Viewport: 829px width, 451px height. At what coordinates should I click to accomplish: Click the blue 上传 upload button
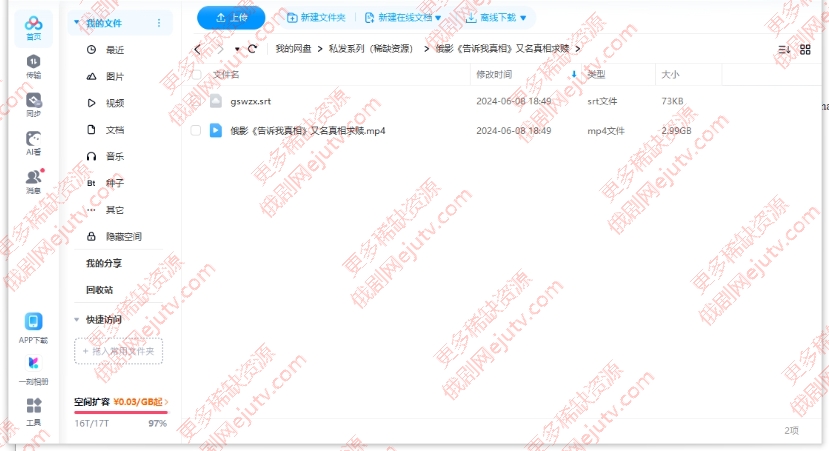click(231, 18)
